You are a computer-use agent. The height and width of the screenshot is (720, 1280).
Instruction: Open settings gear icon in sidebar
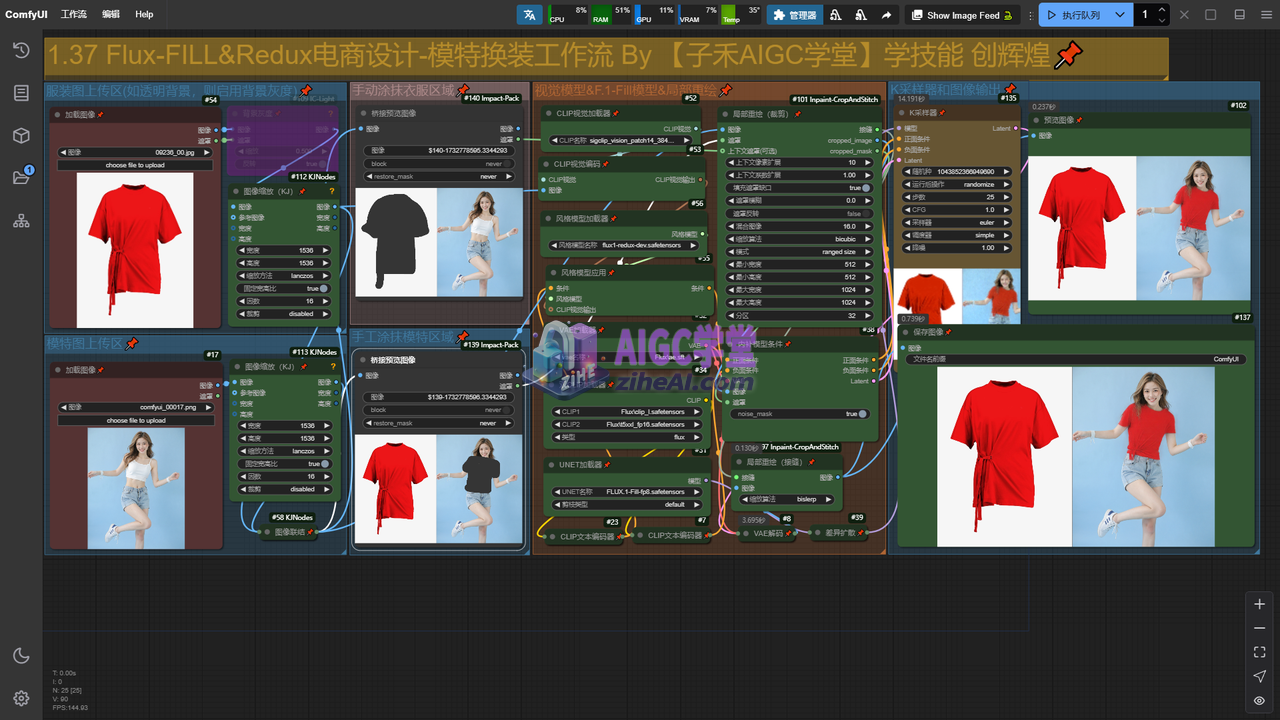coord(21,698)
